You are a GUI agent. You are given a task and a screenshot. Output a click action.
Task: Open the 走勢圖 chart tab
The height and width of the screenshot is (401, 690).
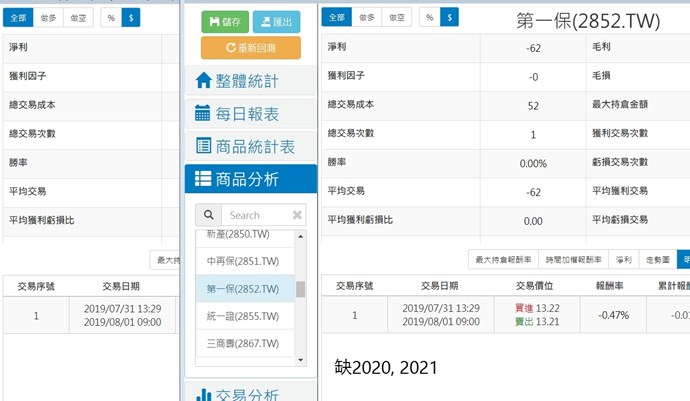point(657,260)
